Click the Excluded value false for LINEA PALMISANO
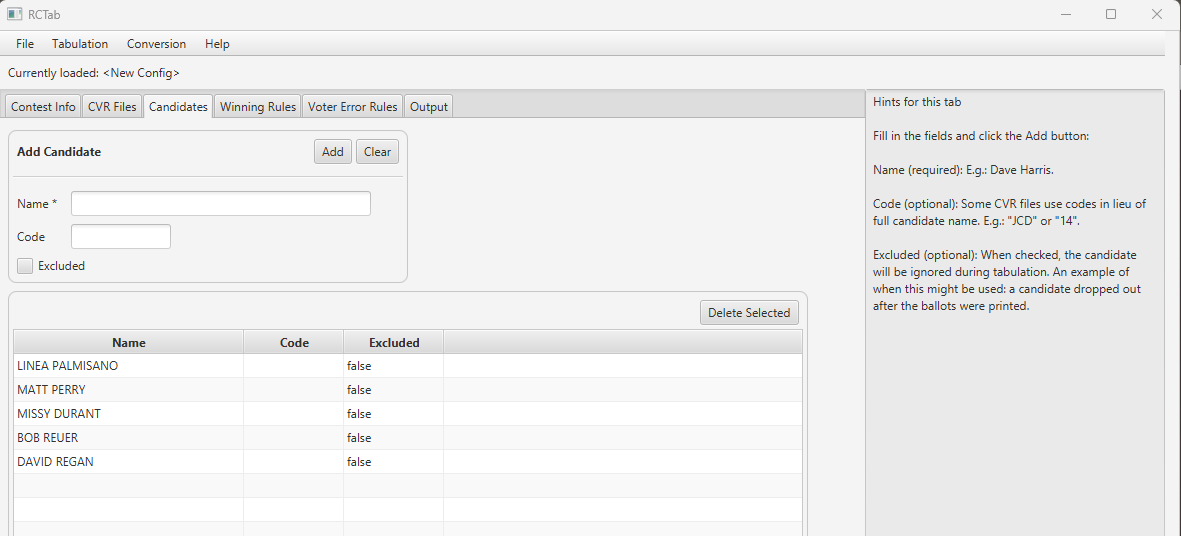This screenshot has height=536, width=1181. tap(359, 366)
